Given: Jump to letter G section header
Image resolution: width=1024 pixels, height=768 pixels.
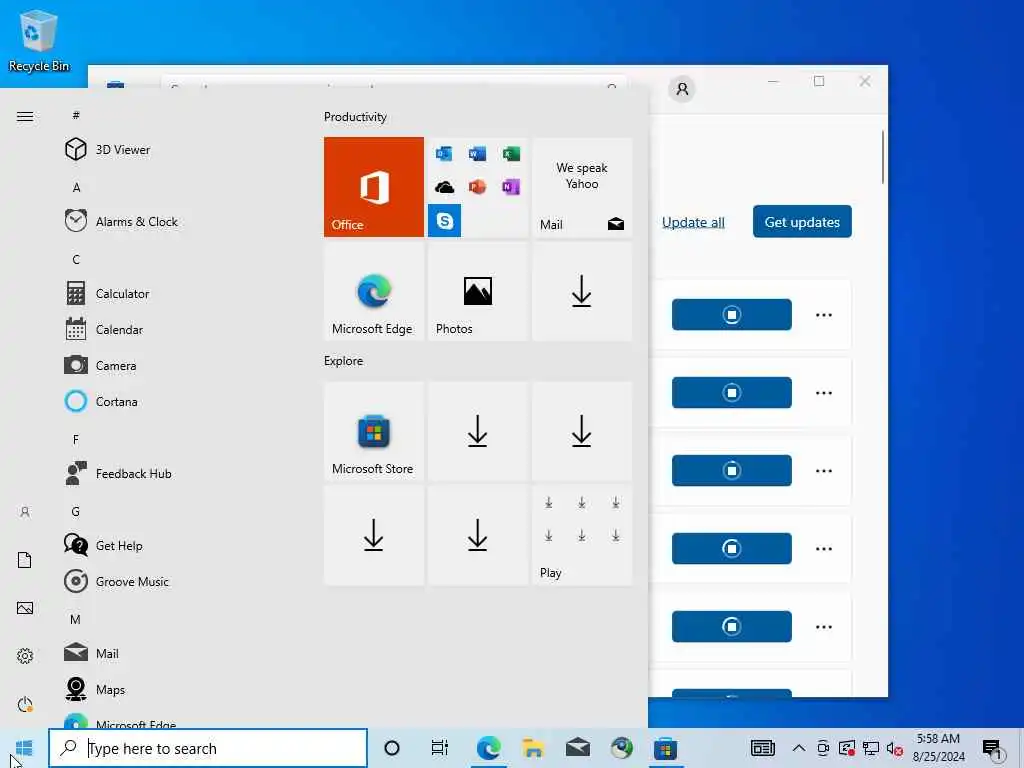Looking at the screenshot, I should (76, 511).
